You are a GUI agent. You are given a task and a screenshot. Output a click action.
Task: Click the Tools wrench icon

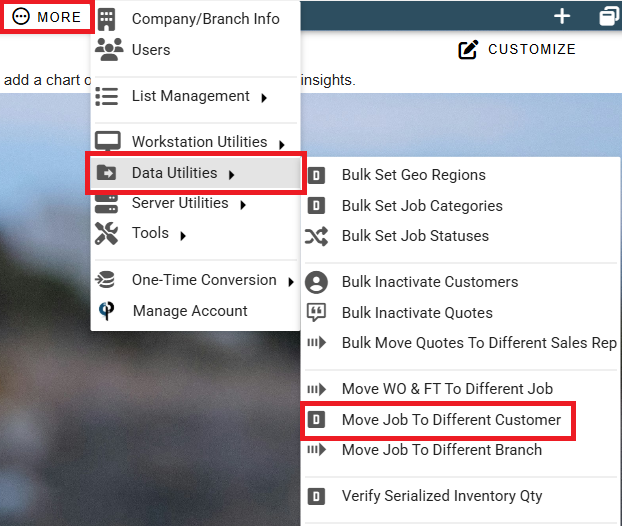tap(106, 233)
